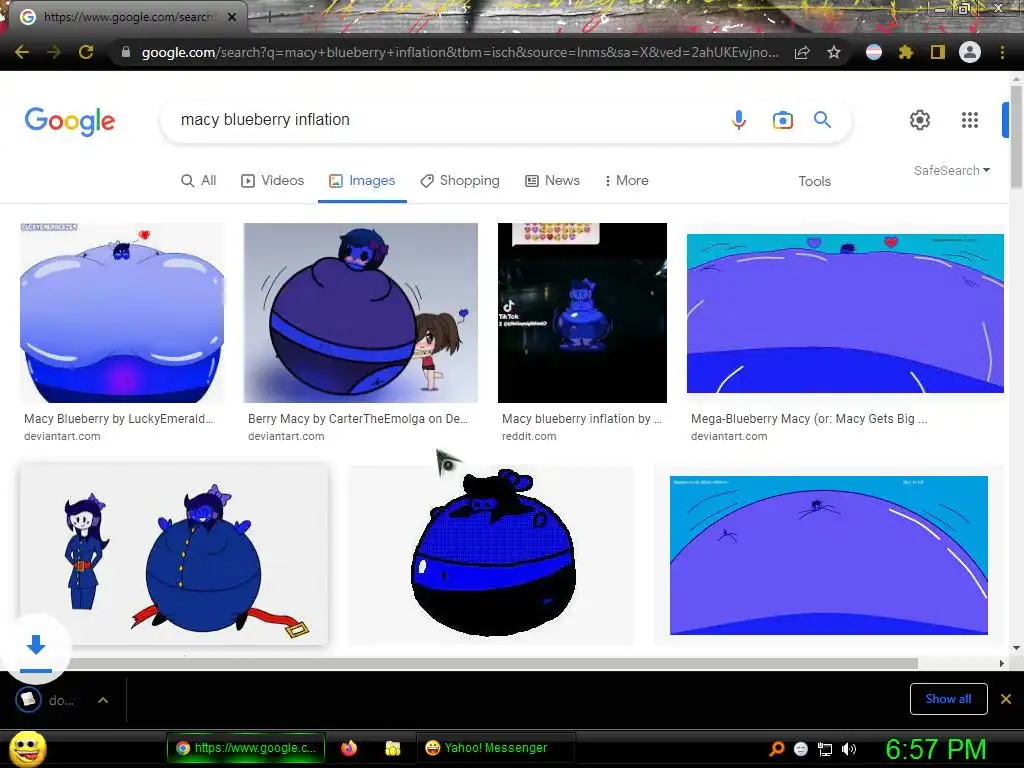Open the Yahoo! Messenger taskbar button
This screenshot has height=768, width=1024.
tap(496, 748)
